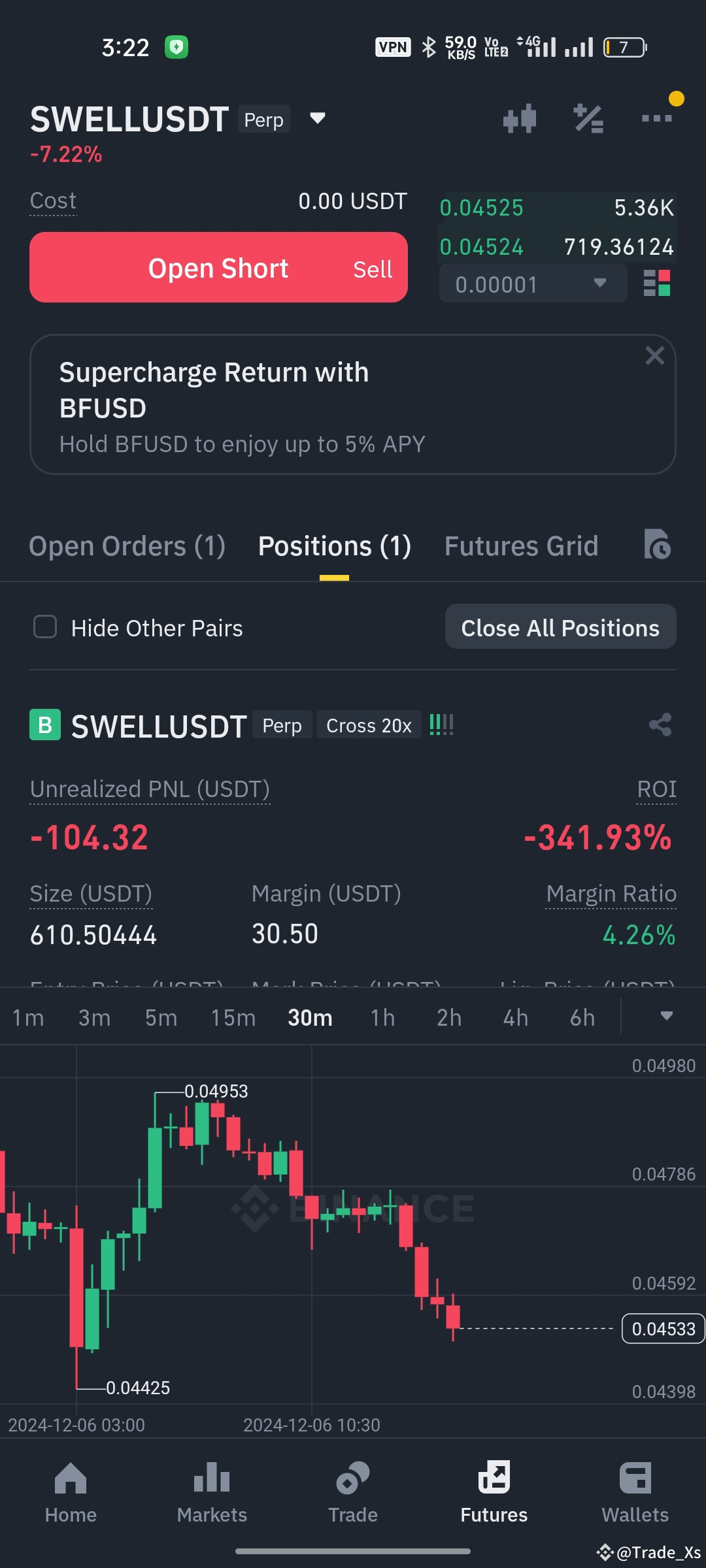Tap the Cross 20x leverage label
The width and height of the screenshot is (706, 1568).
pos(369,725)
